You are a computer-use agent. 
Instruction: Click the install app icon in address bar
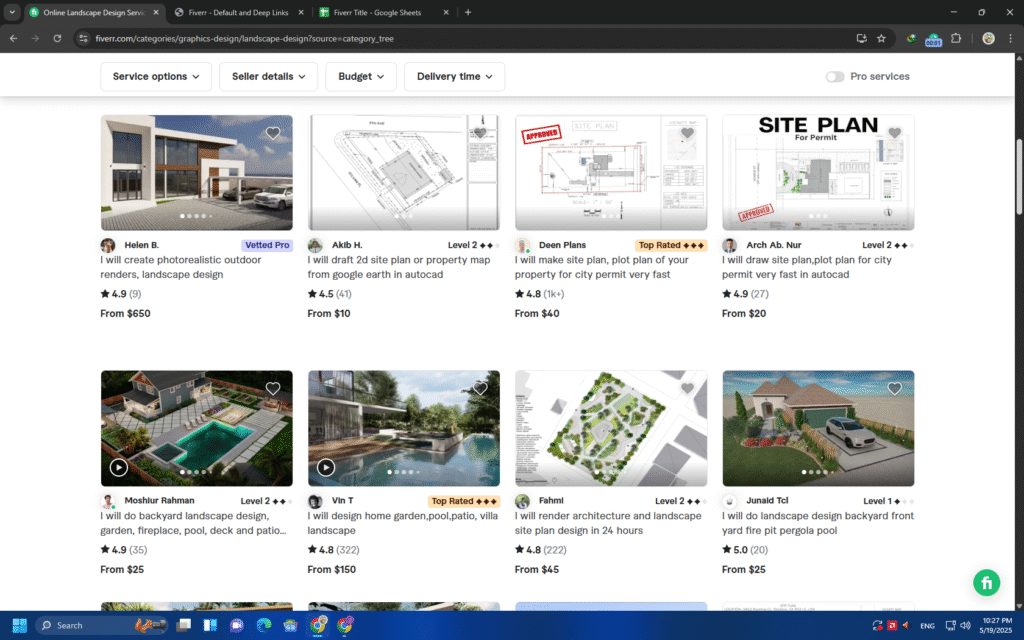(x=861, y=39)
